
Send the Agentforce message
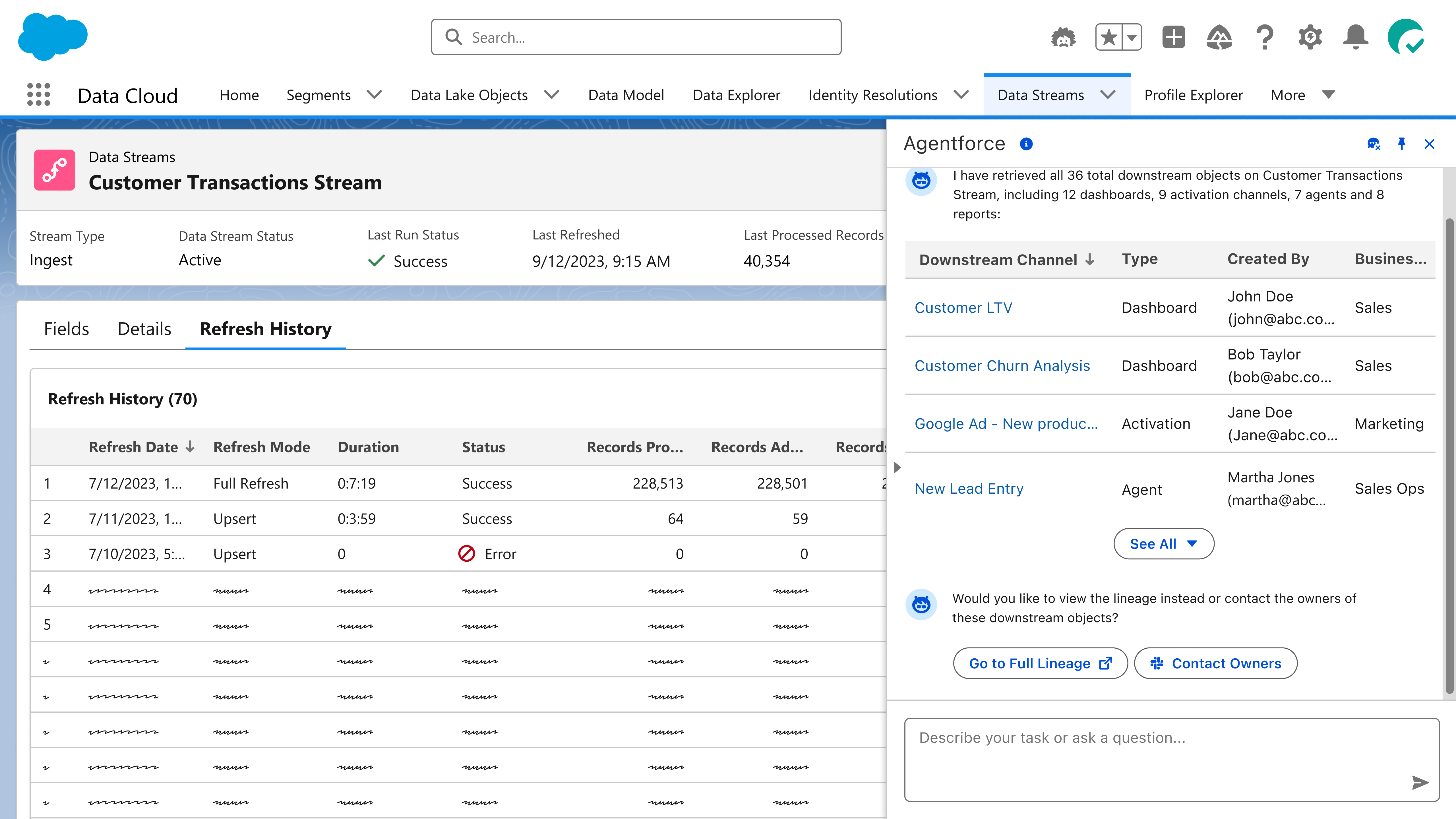click(1420, 782)
